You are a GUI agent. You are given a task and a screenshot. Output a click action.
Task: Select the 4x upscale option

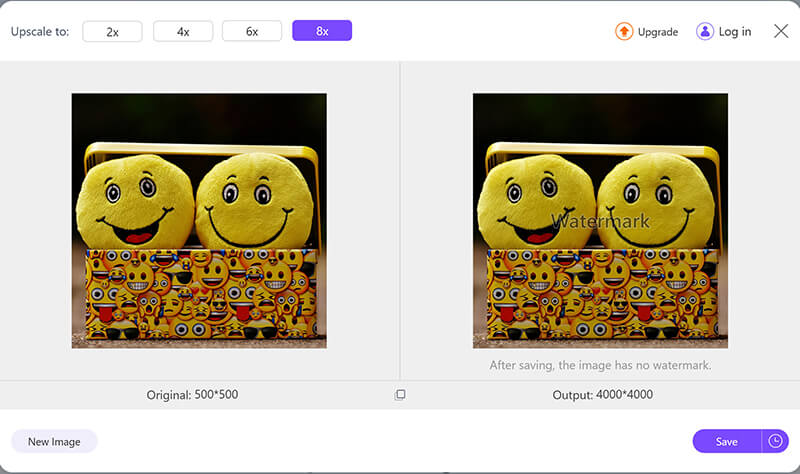coord(183,31)
